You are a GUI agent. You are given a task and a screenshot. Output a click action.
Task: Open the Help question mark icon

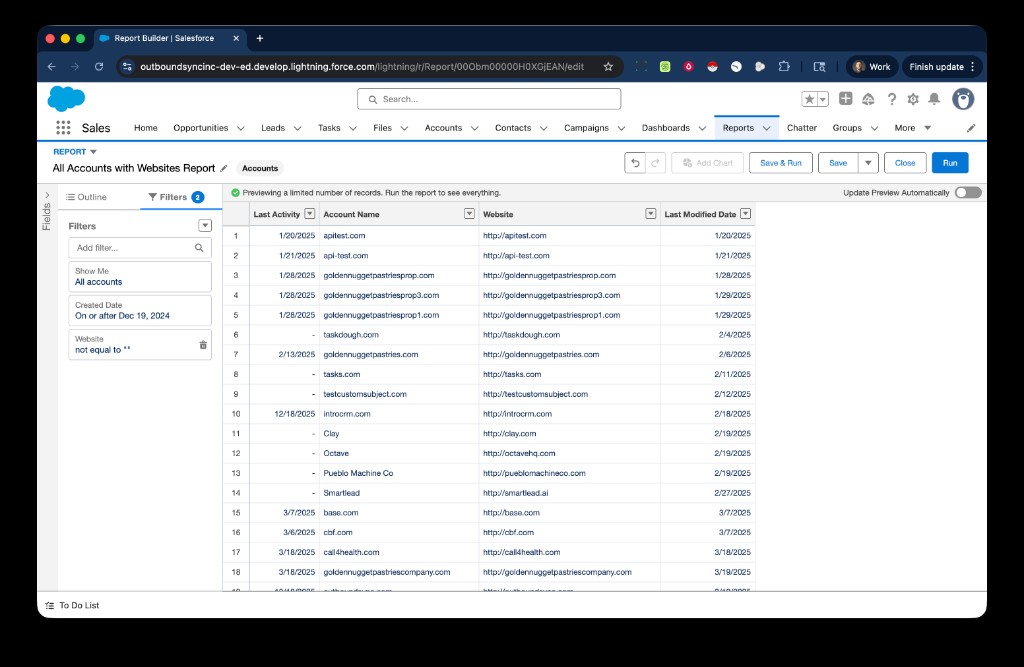click(892, 99)
